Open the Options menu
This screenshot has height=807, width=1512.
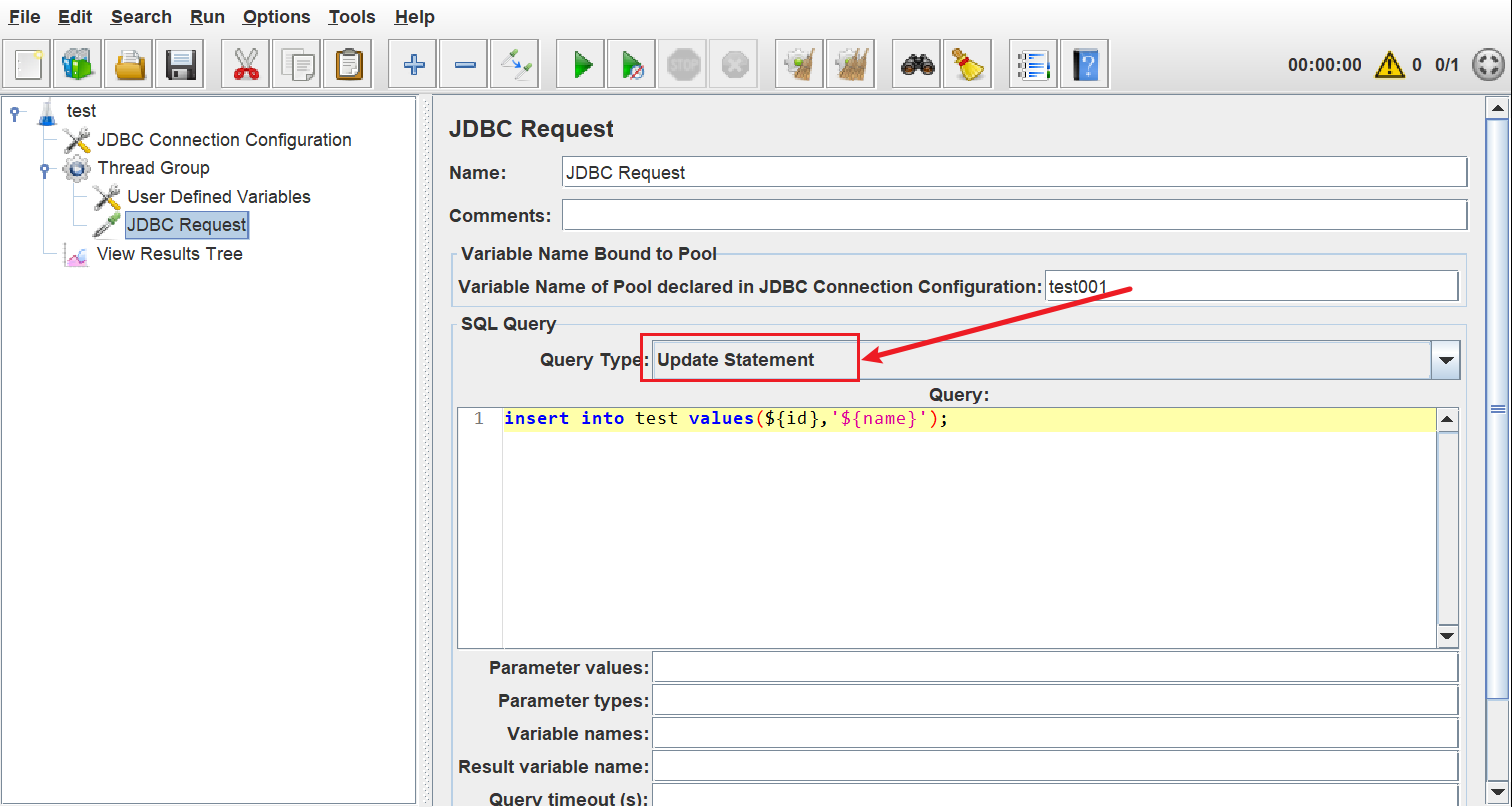click(276, 17)
